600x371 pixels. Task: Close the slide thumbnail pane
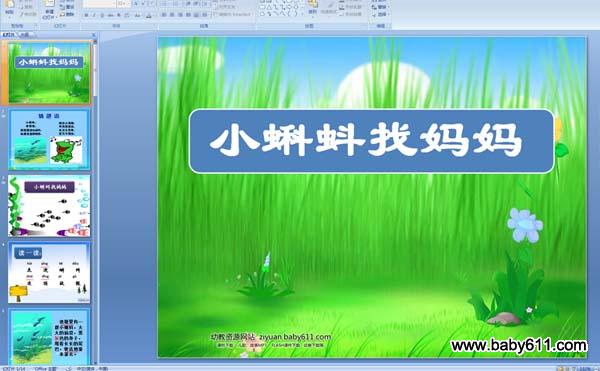click(93, 35)
